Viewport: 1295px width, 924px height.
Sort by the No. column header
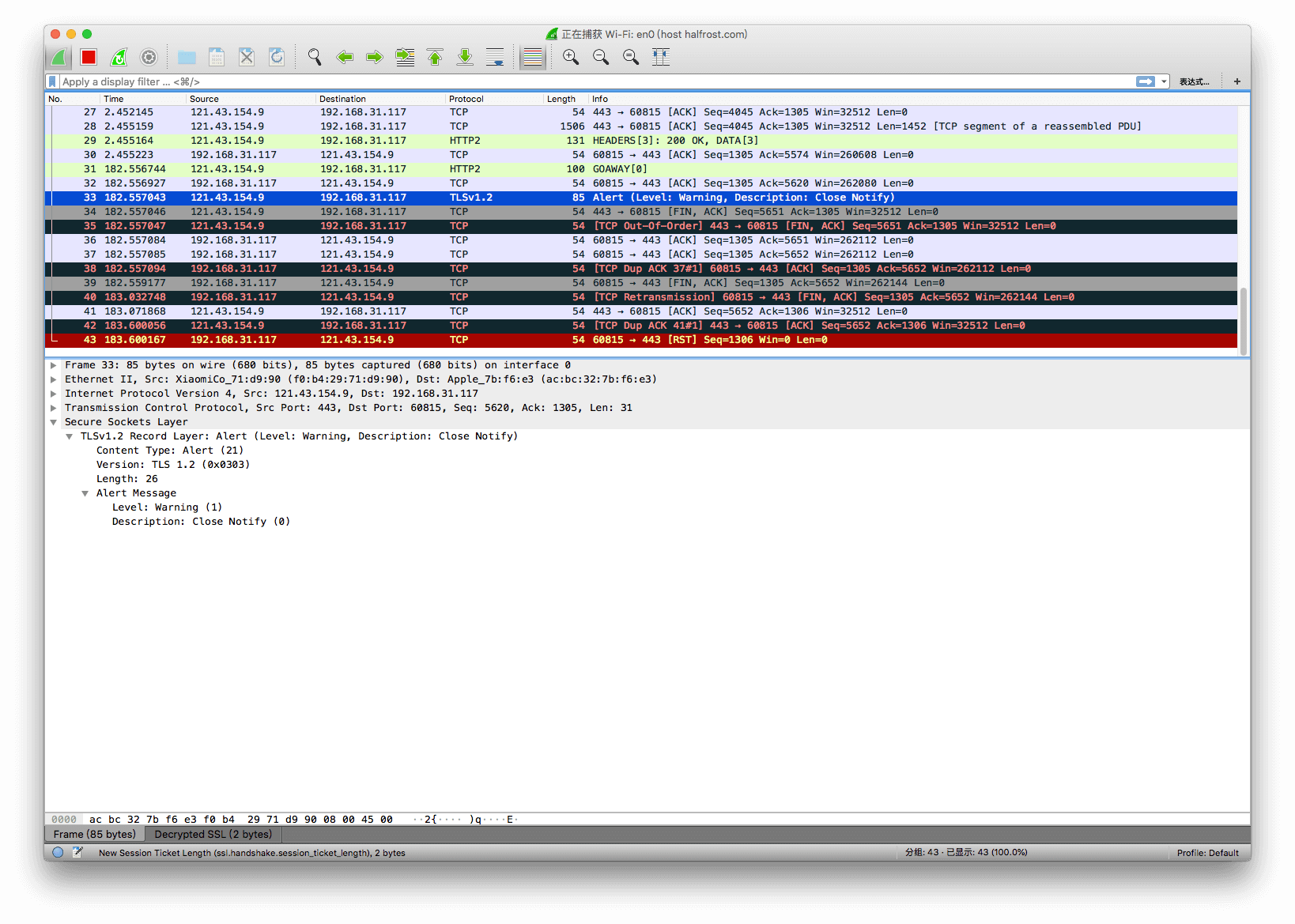pos(73,99)
